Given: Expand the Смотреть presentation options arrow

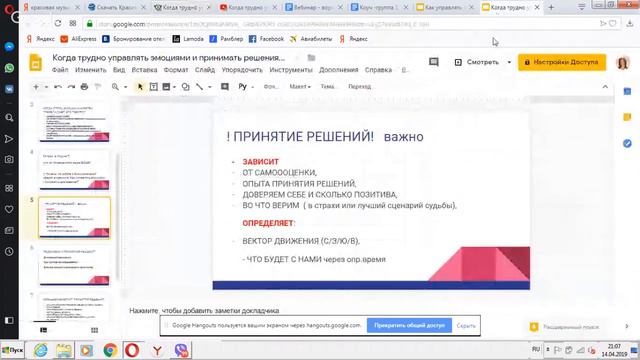Looking at the screenshot, I should pyautogui.click(x=509, y=62).
